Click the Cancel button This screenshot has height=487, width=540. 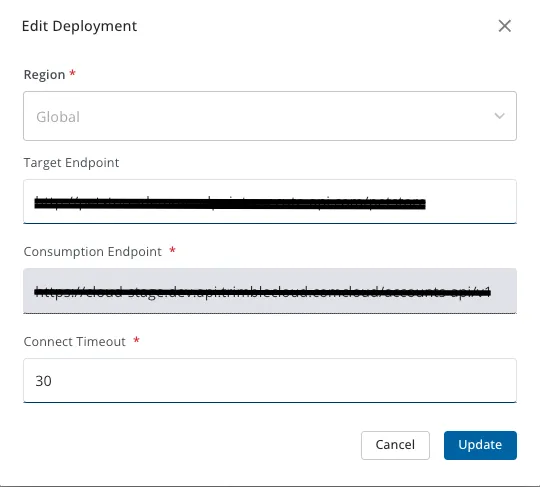pyautogui.click(x=395, y=445)
